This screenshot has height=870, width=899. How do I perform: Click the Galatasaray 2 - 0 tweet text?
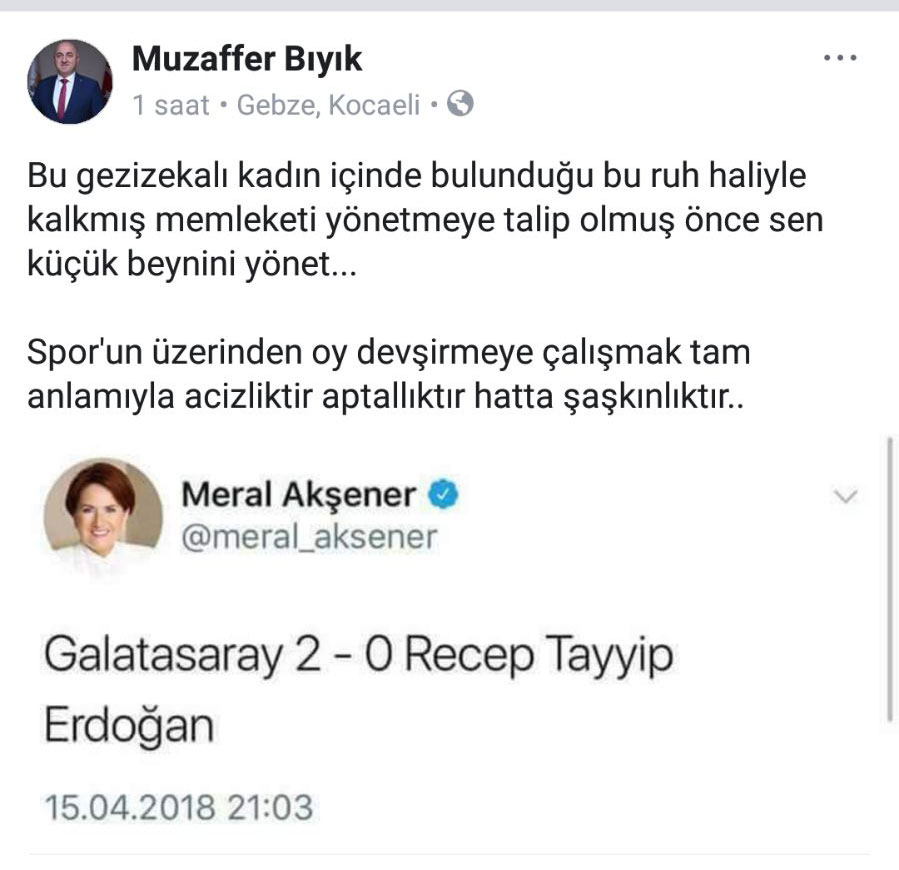click(359, 688)
